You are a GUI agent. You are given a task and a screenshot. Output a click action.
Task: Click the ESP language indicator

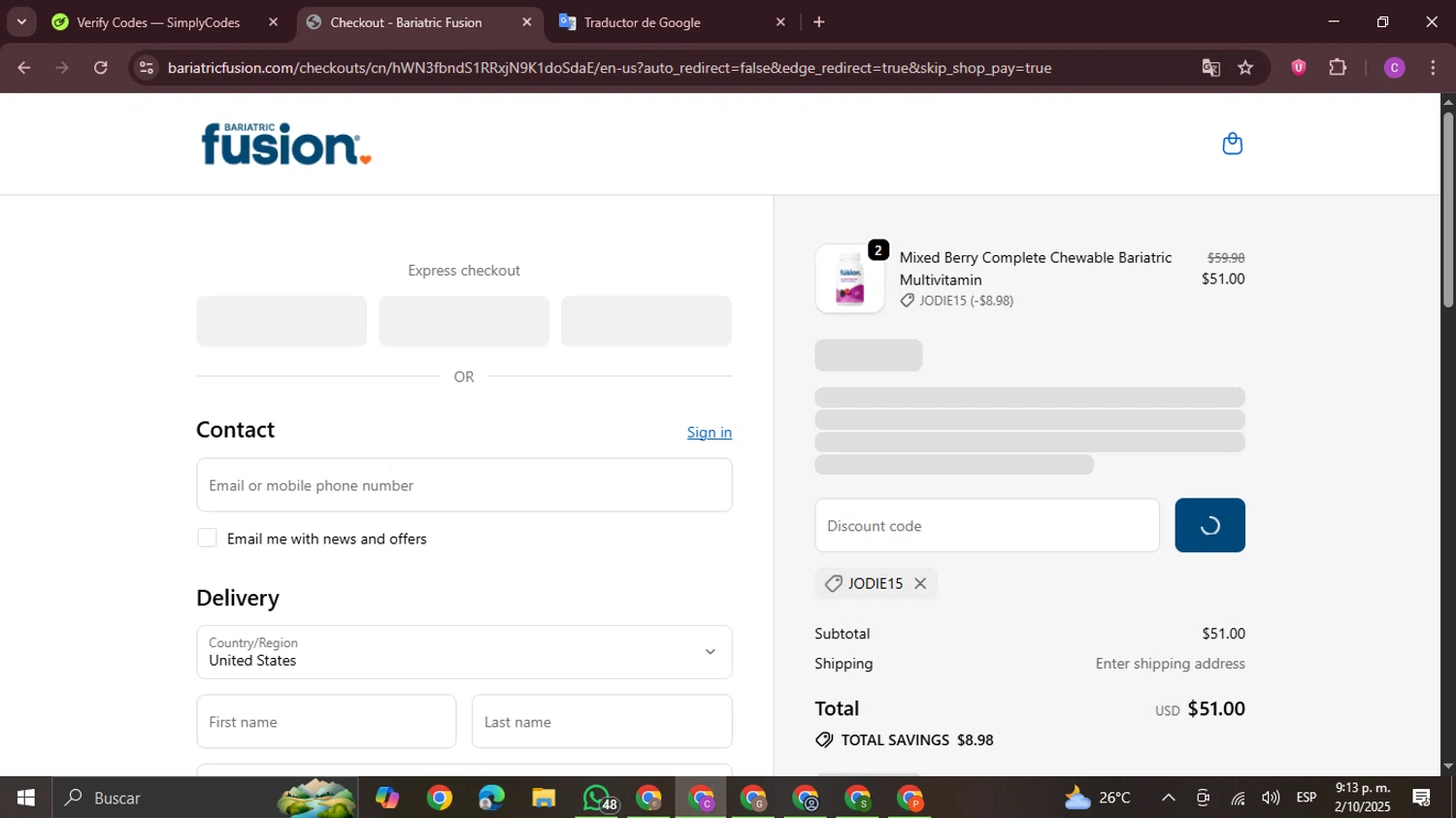coord(1307,798)
